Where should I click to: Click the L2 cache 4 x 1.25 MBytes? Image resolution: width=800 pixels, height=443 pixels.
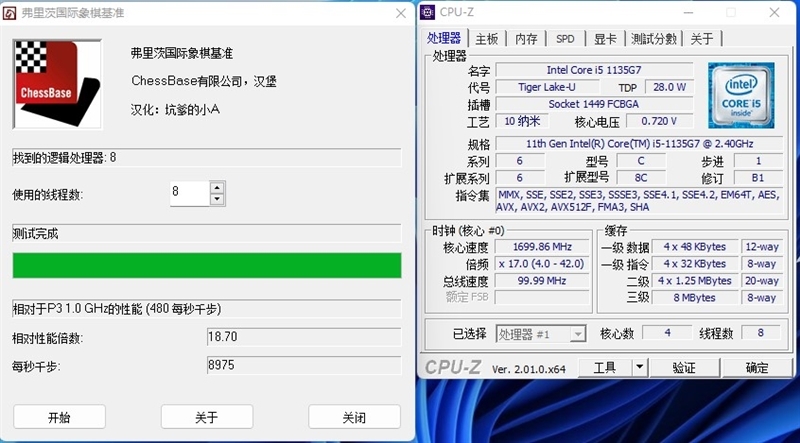pyautogui.click(x=695, y=281)
